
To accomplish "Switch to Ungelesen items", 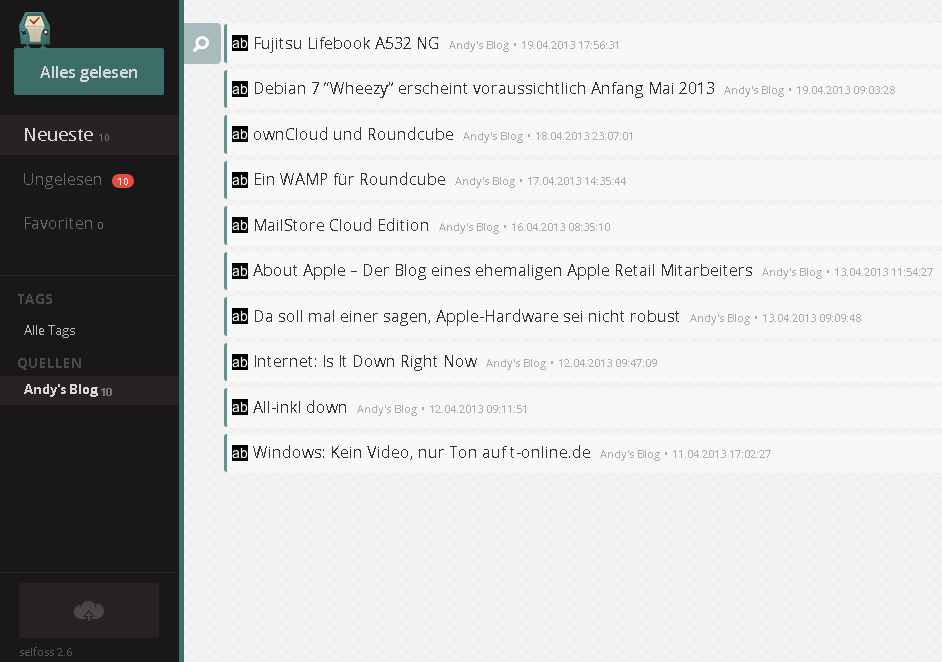I will tap(62, 180).
